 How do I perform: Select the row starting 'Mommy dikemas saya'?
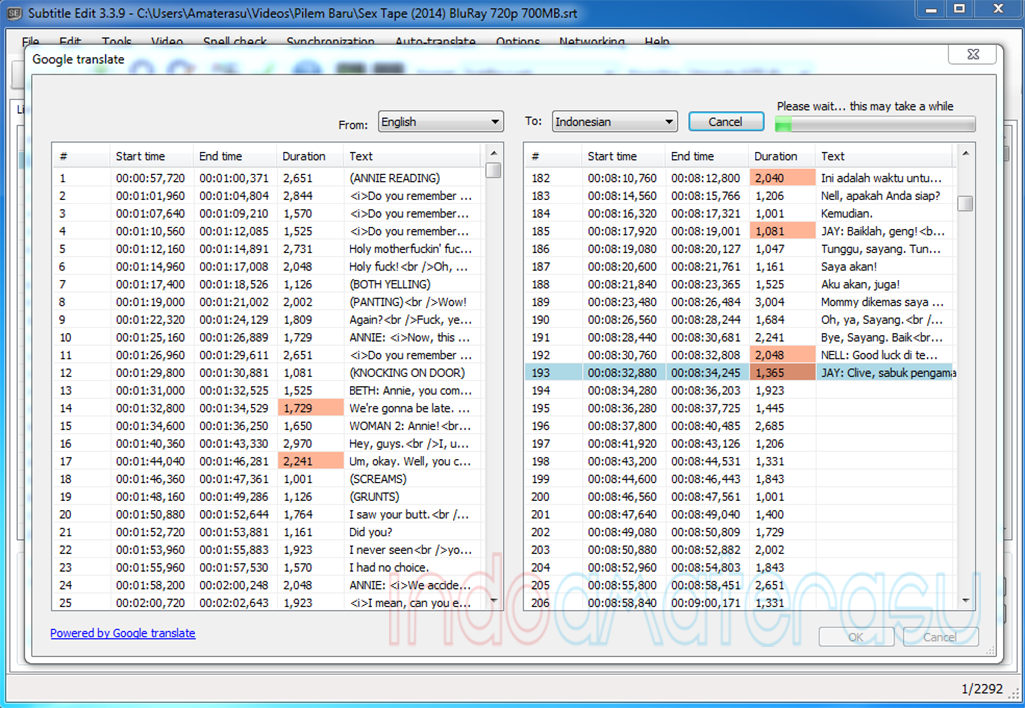point(741,302)
